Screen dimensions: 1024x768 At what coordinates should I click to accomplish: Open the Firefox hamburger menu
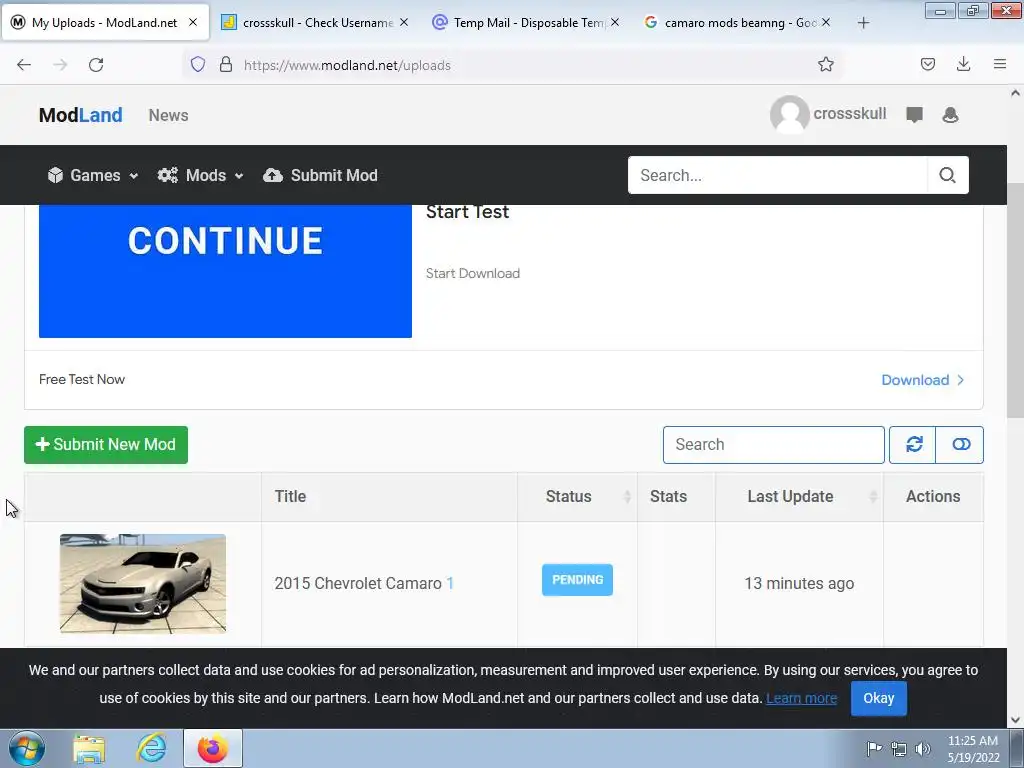tap(1000, 64)
